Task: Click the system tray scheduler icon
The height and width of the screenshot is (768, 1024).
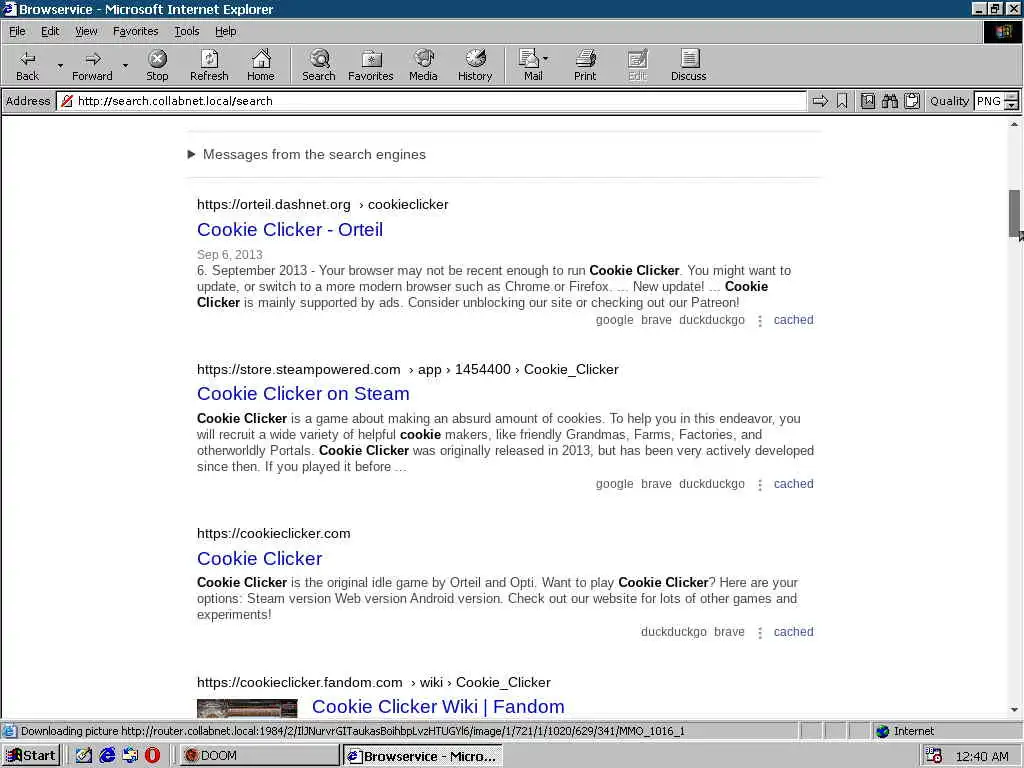Action: 934,756
